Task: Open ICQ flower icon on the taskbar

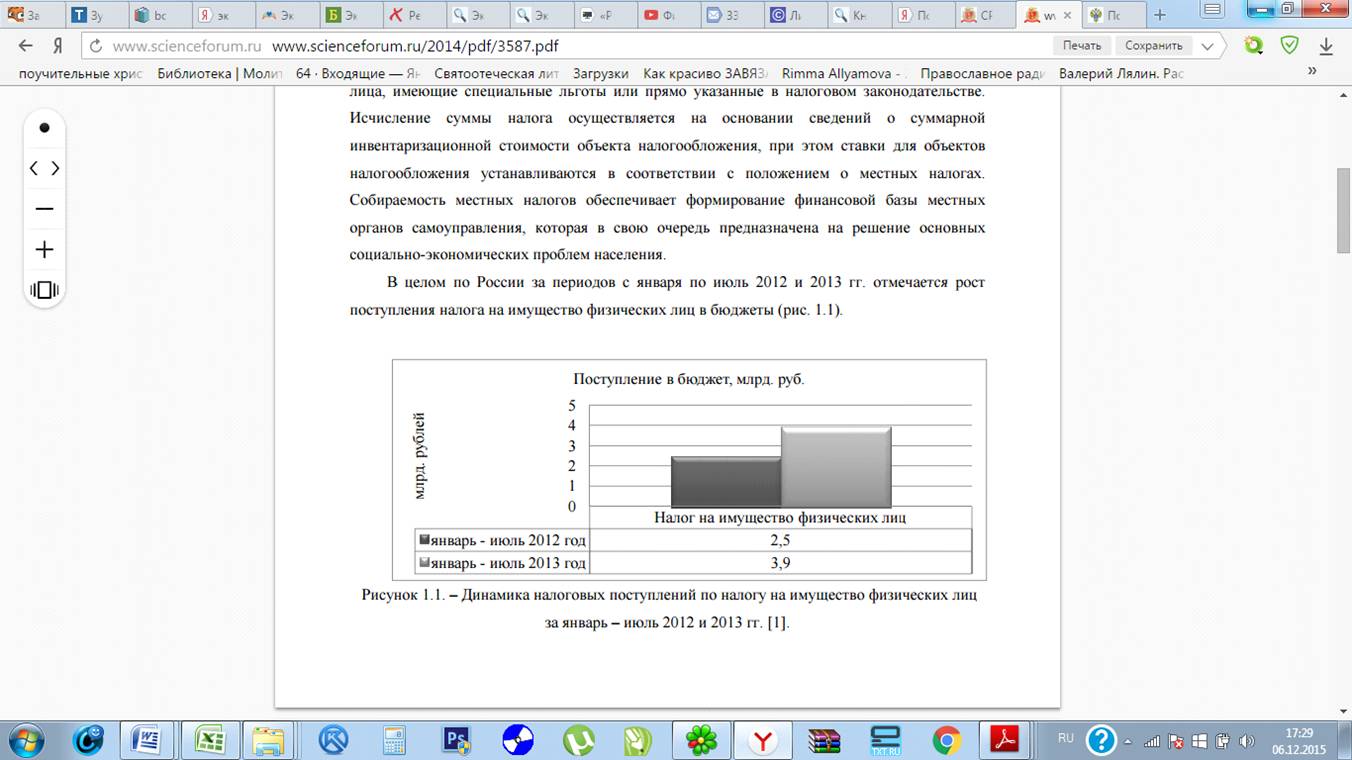Action: [x=702, y=740]
